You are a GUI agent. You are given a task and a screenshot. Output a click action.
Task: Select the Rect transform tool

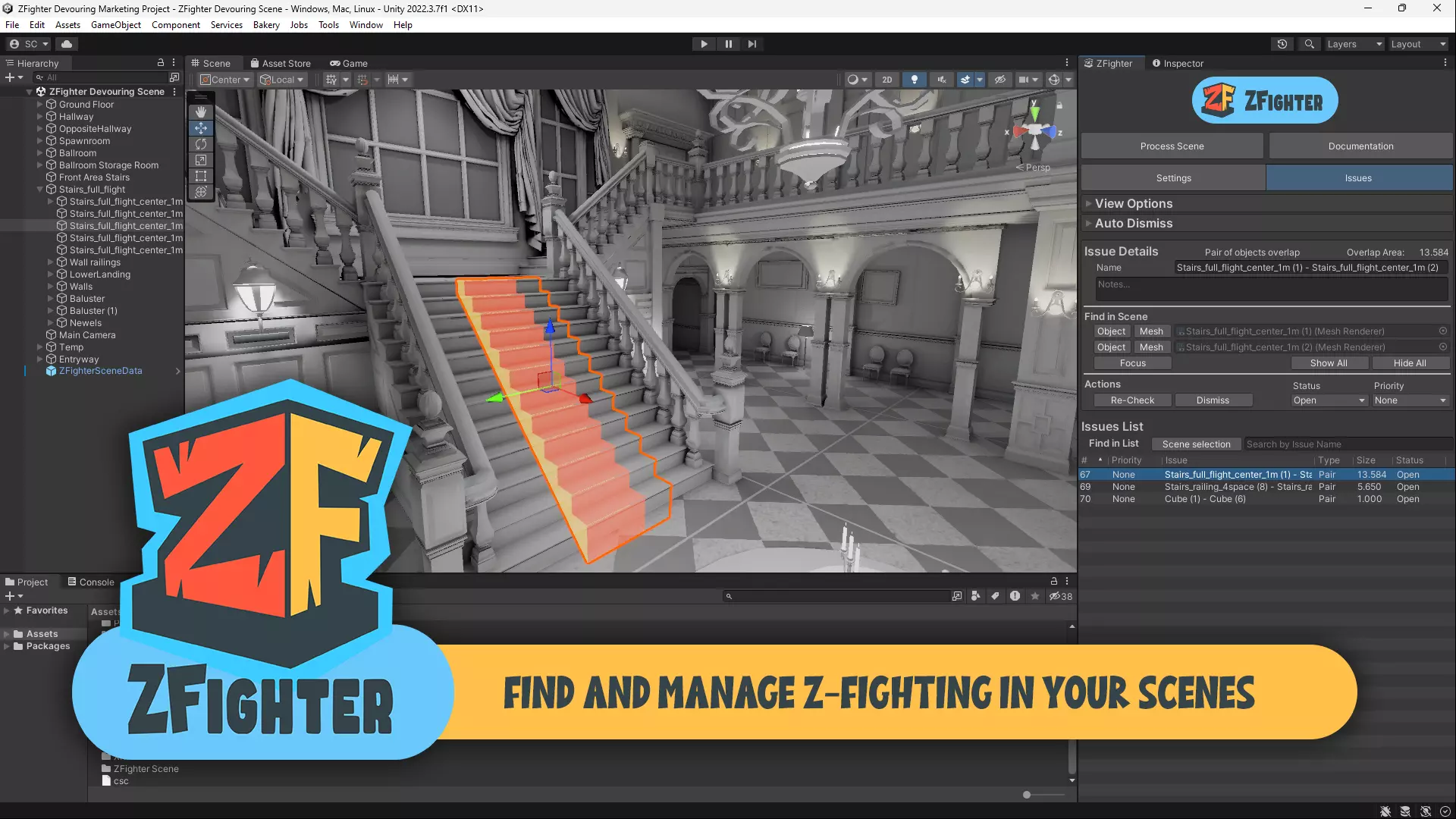(x=201, y=176)
